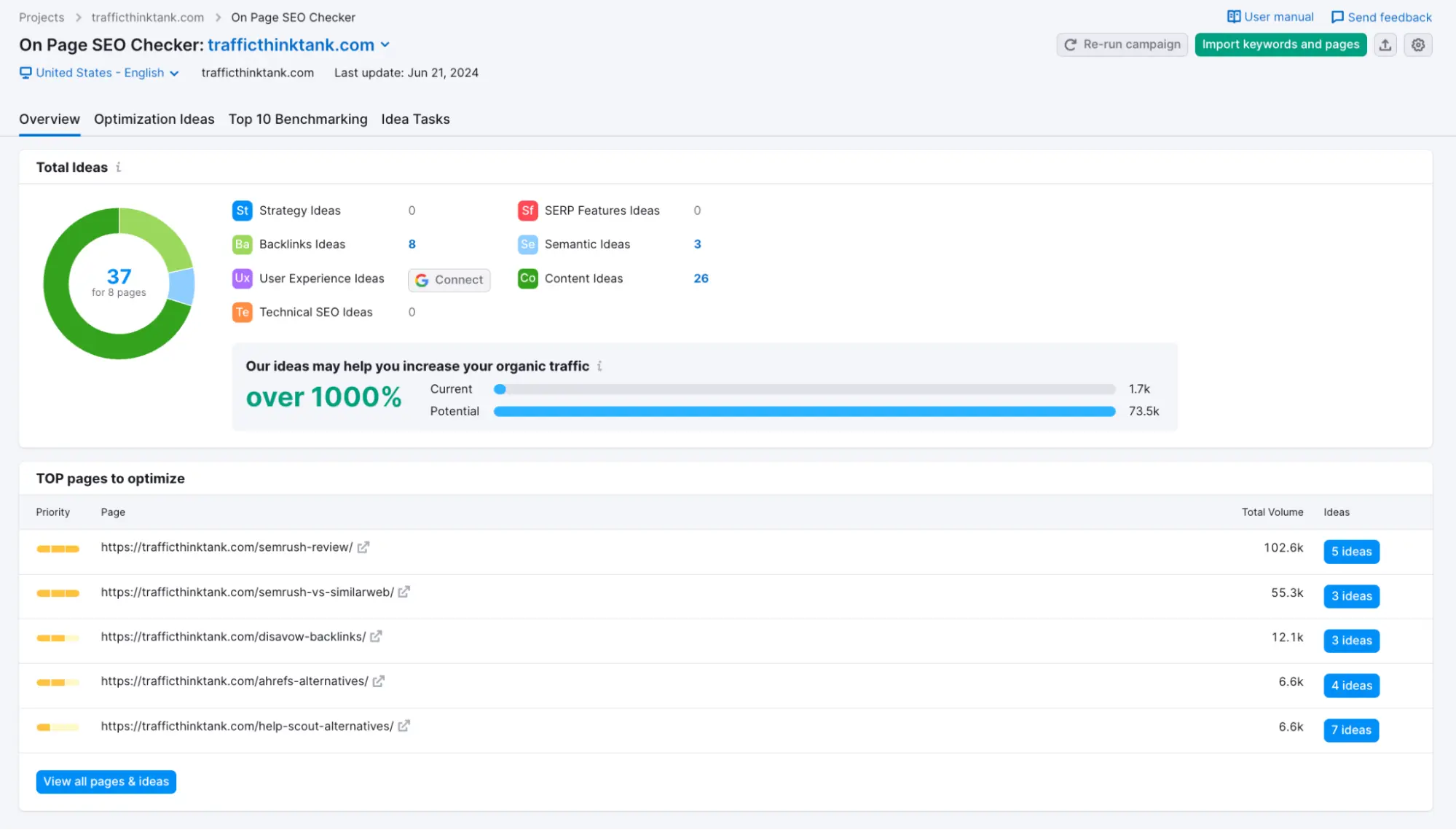
Task: Open the Top 10 Benchmarking tab
Action: click(x=297, y=119)
